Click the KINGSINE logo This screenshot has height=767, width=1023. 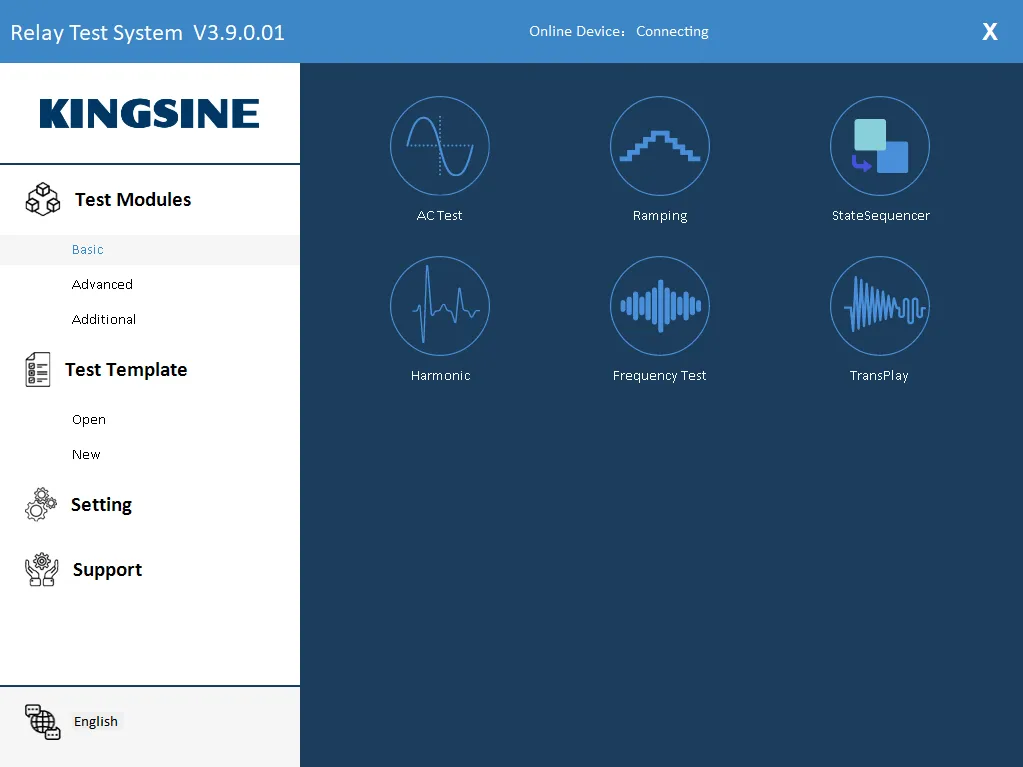[150, 114]
